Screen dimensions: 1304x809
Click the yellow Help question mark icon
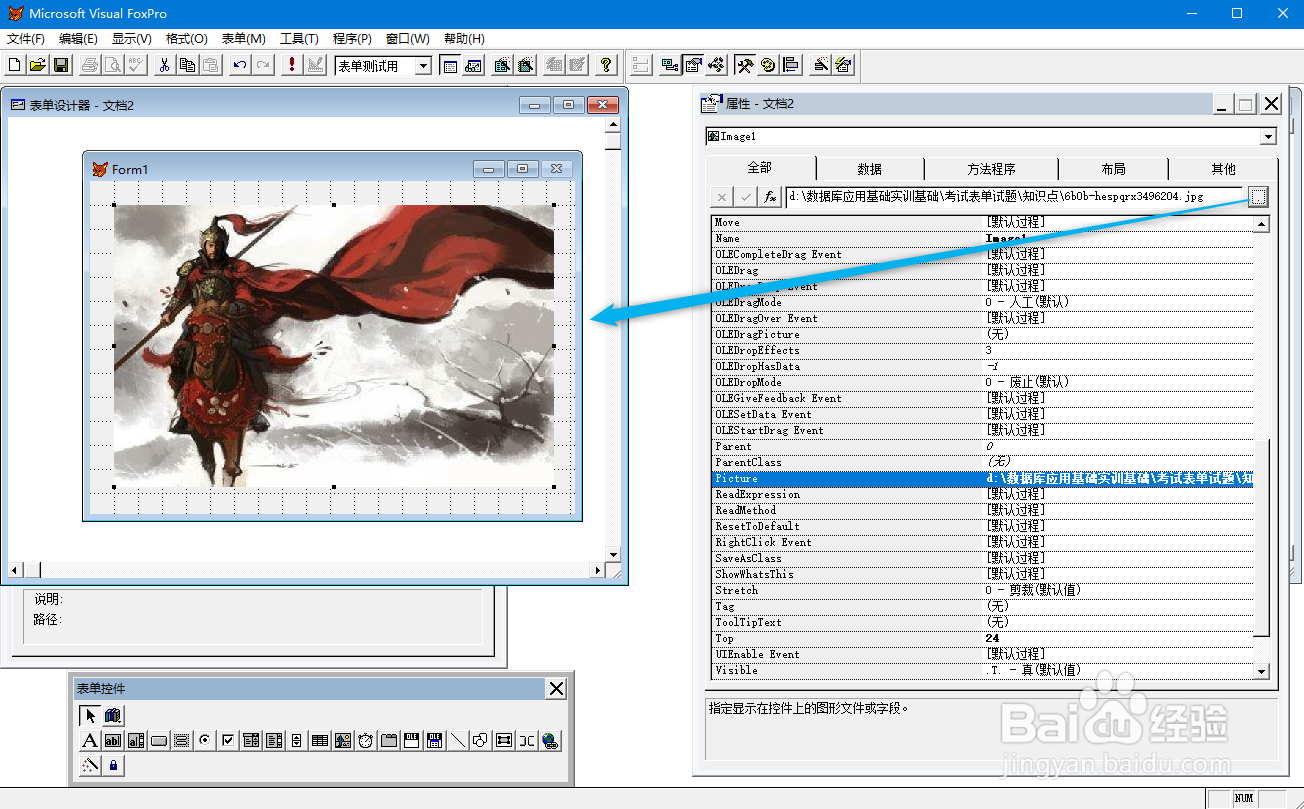point(606,65)
